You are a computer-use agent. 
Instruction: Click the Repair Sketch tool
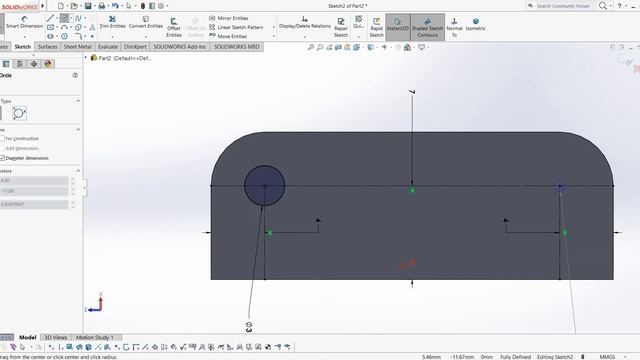point(341,27)
